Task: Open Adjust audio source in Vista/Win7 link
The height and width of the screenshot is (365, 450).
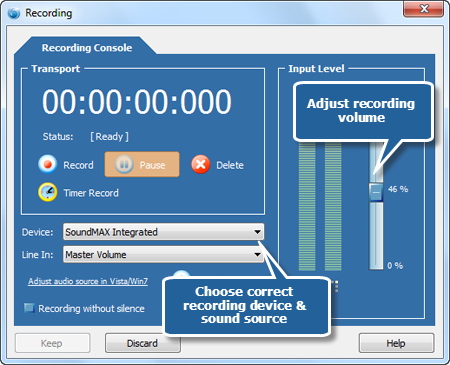Action: point(88,281)
